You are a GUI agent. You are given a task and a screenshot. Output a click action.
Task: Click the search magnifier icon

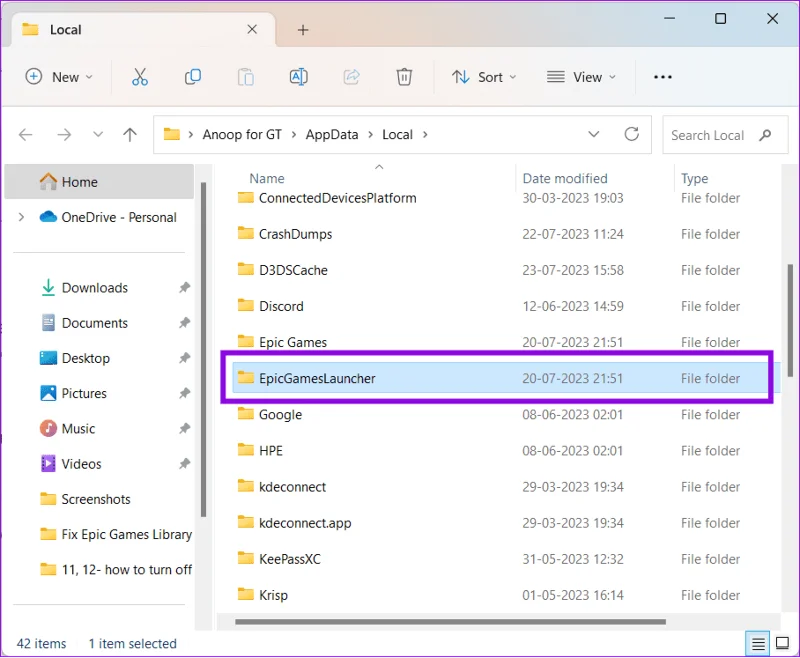point(764,135)
